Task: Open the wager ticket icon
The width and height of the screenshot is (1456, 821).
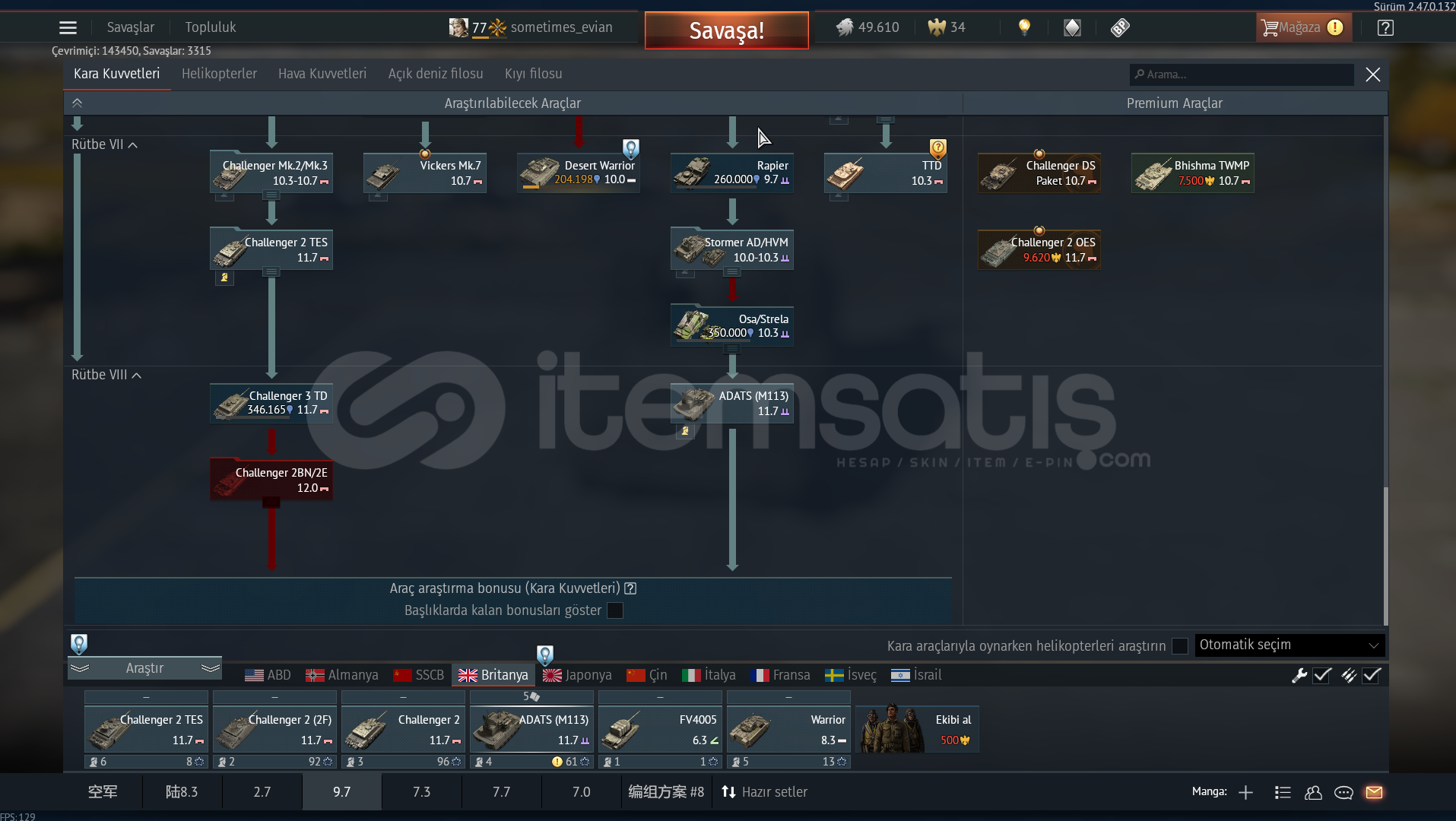Action: tap(1120, 28)
